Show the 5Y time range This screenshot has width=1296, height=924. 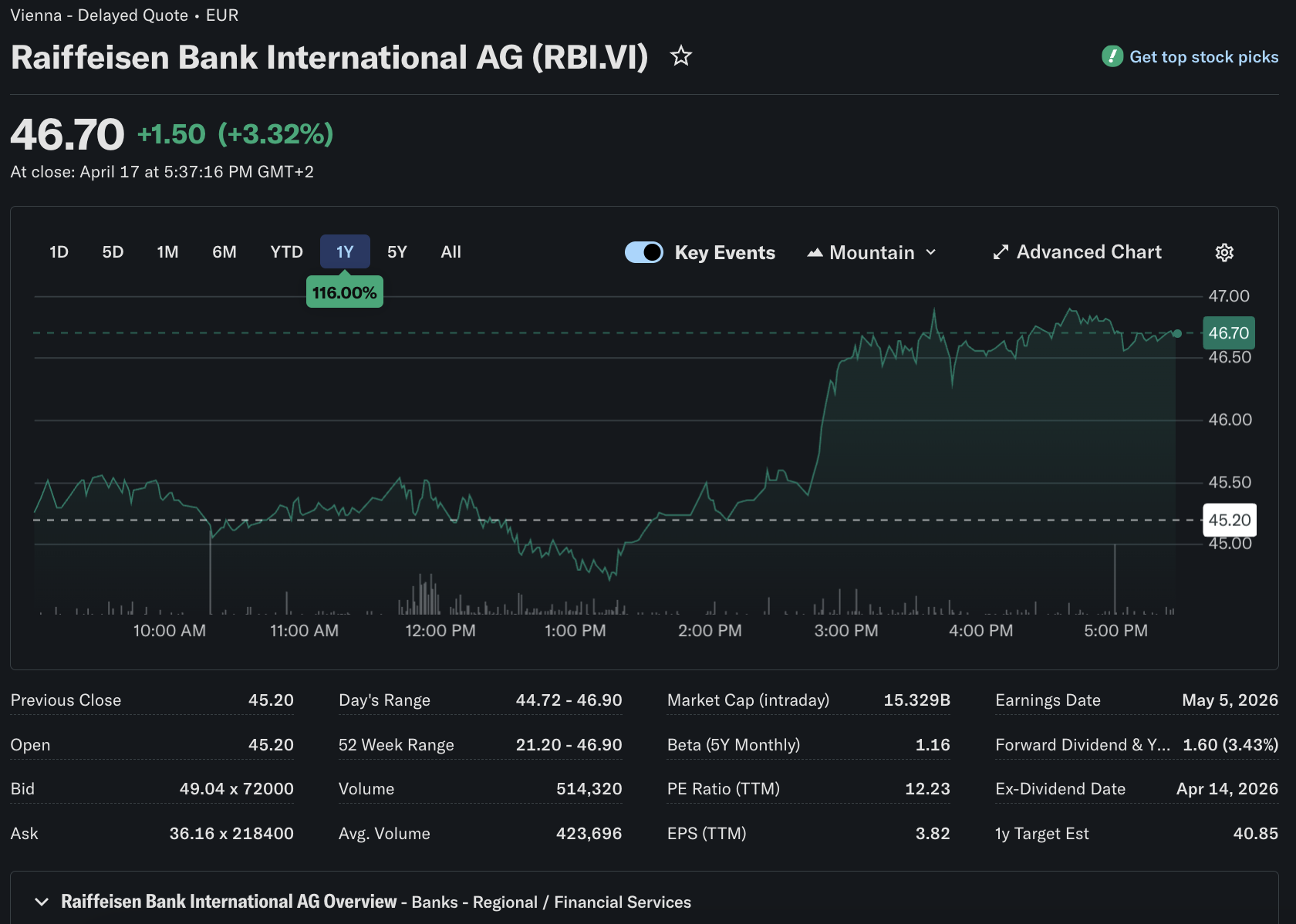tap(397, 252)
